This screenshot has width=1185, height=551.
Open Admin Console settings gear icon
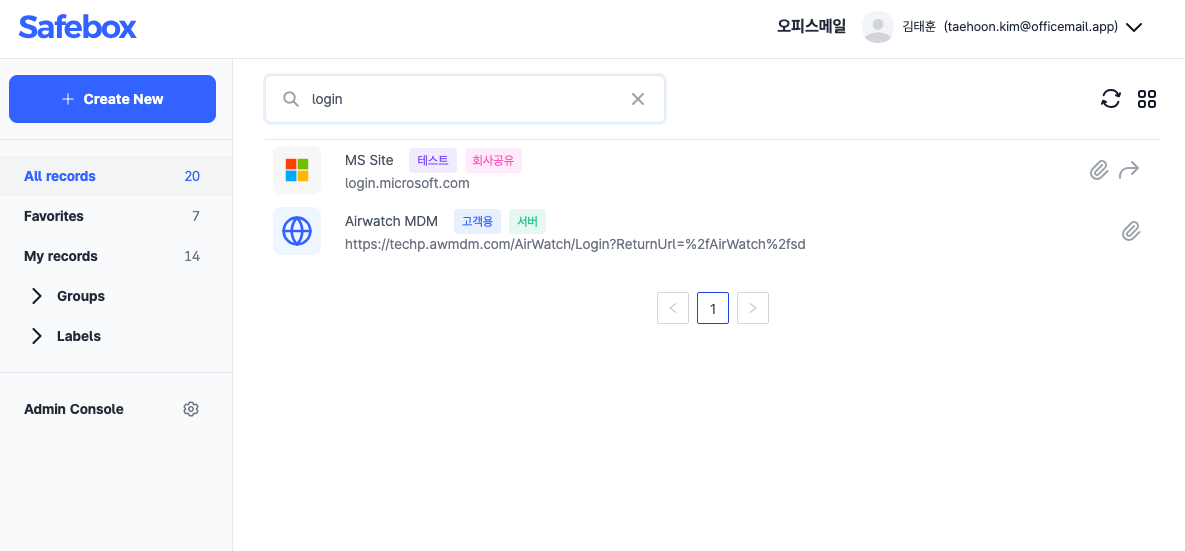(191, 409)
